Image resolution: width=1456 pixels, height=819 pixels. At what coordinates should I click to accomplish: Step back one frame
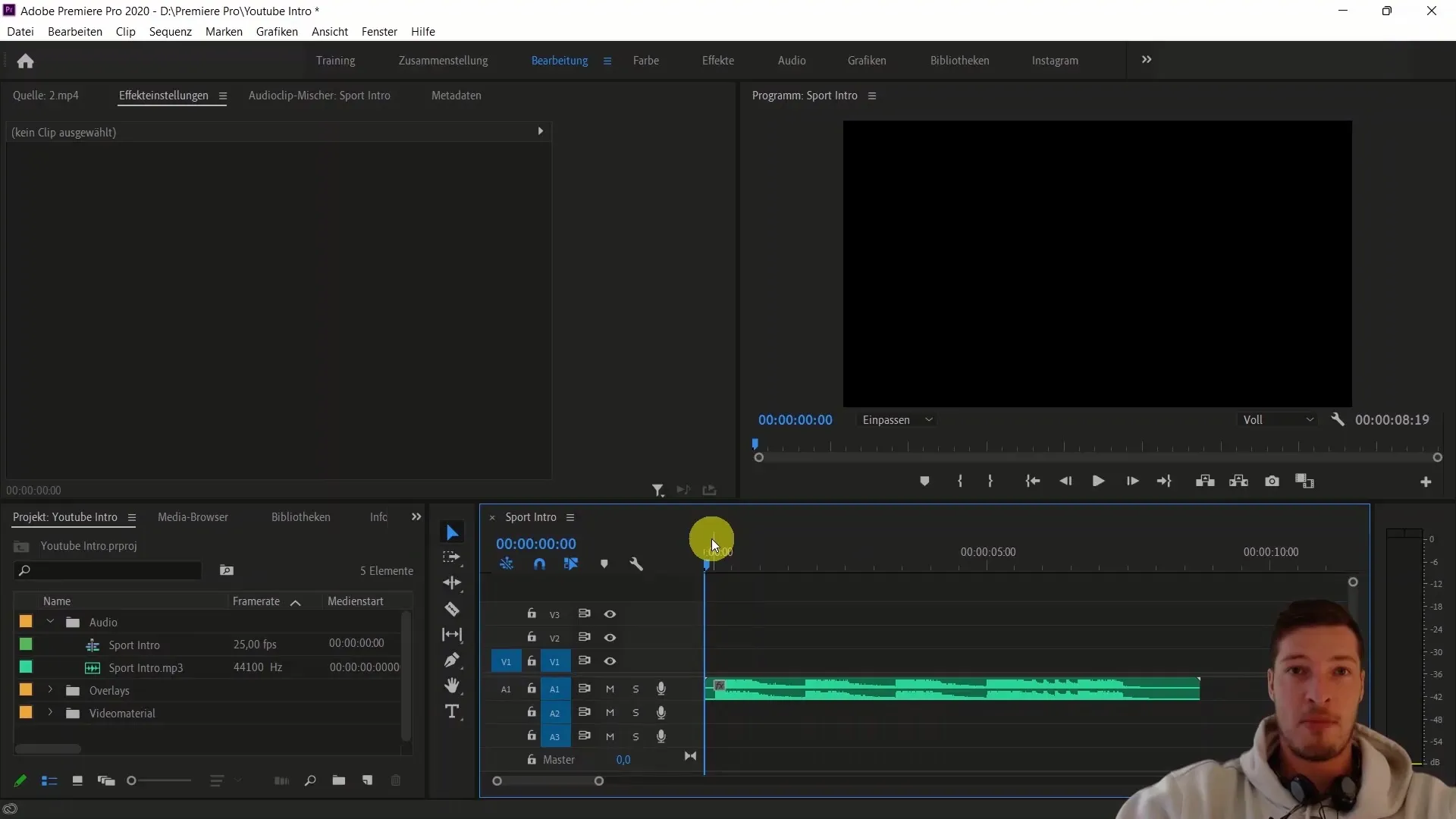tap(1065, 482)
